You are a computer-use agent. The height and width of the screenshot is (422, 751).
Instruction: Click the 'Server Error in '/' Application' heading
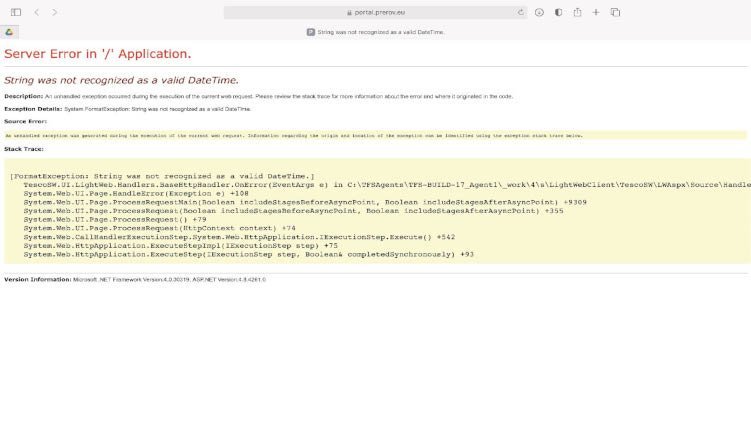coord(98,53)
